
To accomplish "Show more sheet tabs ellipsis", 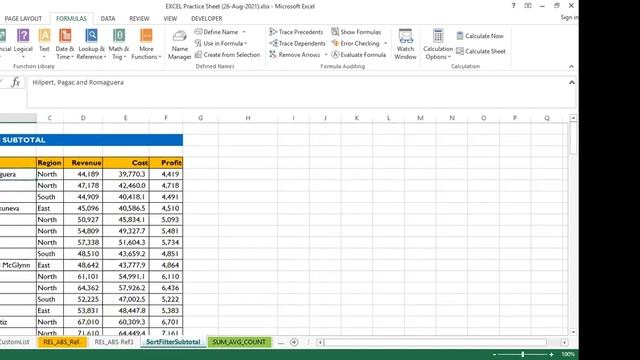I will tap(280, 343).
